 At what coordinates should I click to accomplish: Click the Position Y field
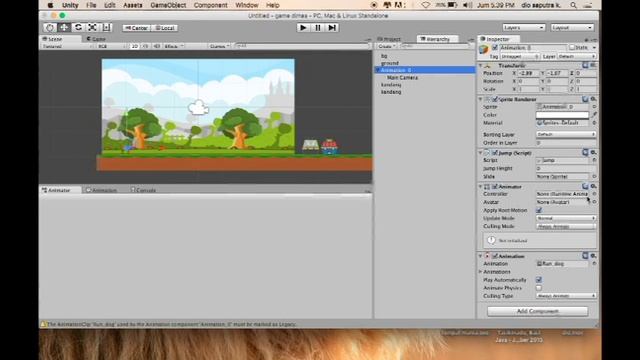point(557,73)
